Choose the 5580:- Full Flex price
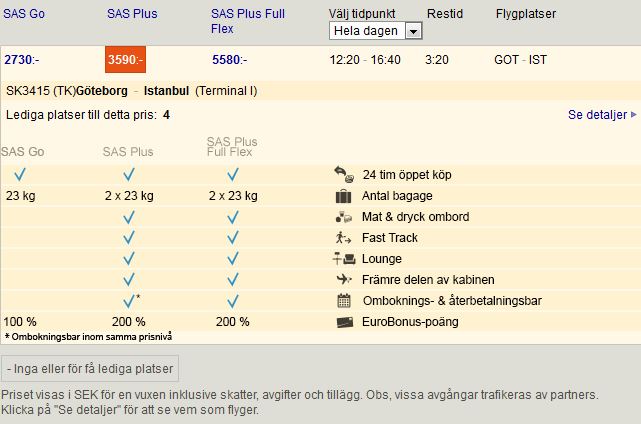The width and height of the screenshot is (641, 424). click(x=229, y=60)
